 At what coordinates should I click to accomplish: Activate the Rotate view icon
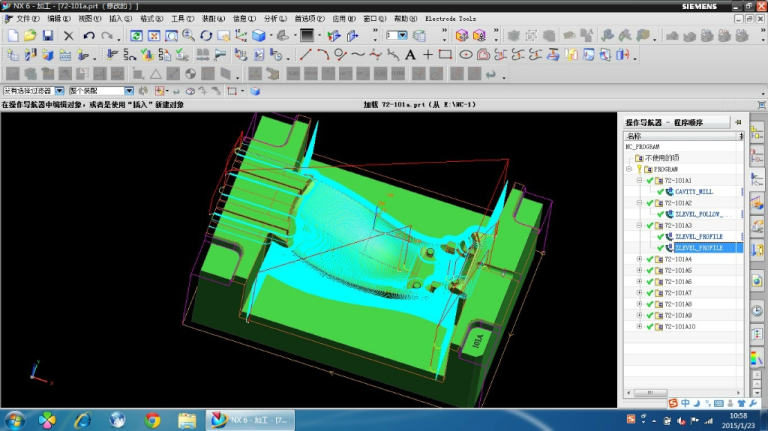(x=206, y=36)
